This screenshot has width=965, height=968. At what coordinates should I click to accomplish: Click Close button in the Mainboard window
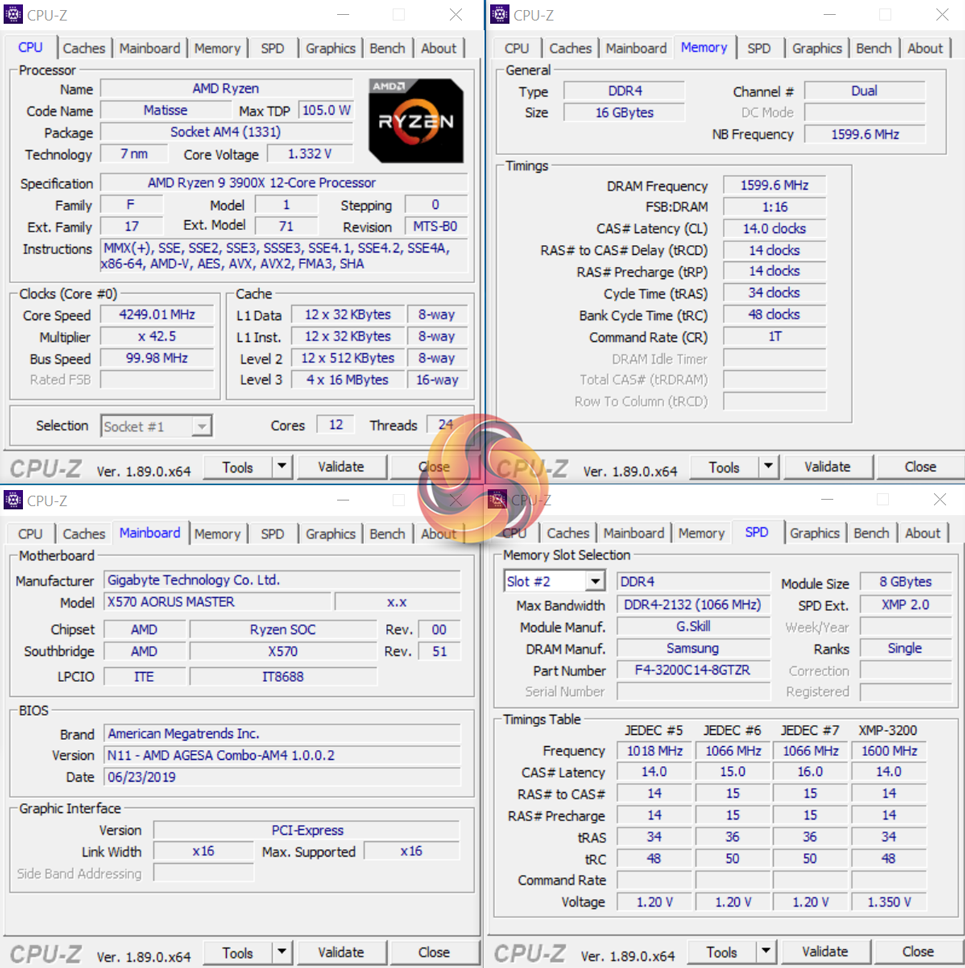pyautogui.click(x=434, y=953)
